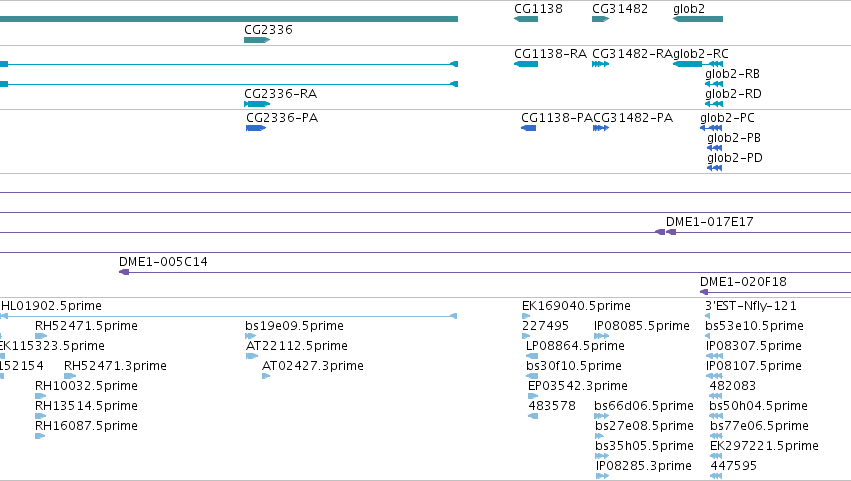Click the CG2336-PA protein glyph
Viewport: 851px width, 481px height.
point(256,128)
